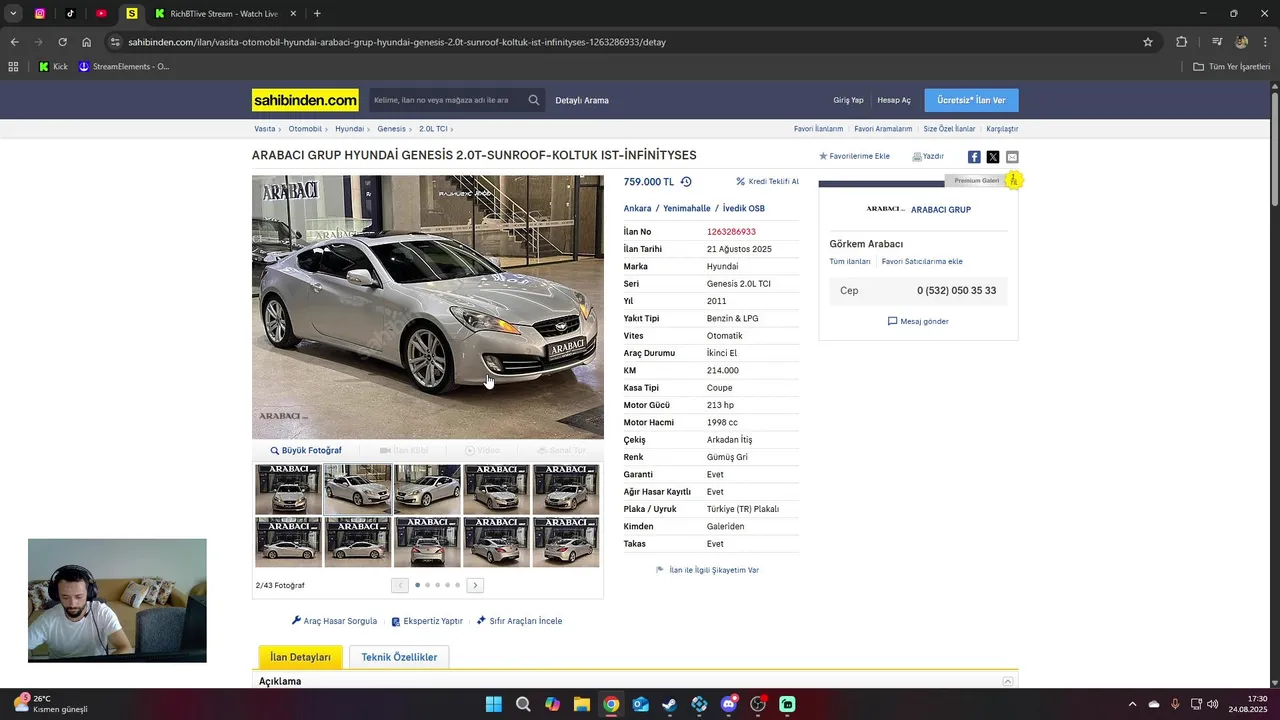Switch to Teknik Özellikler tab

click(x=399, y=657)
